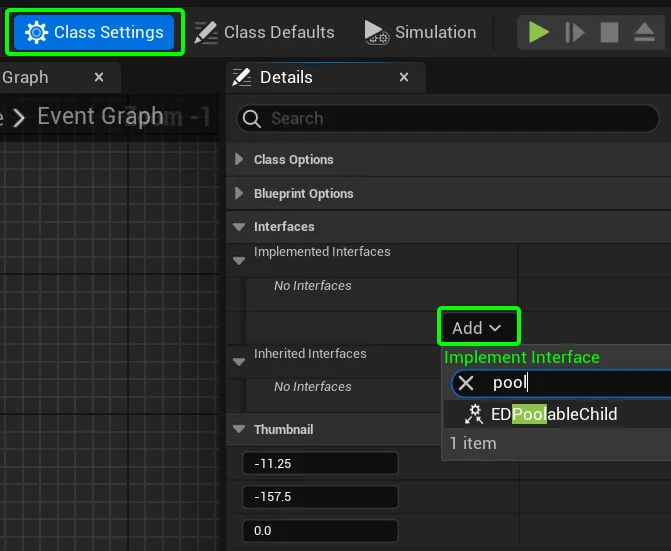The width and height of the screenshot is (671, 551).
Task: Select EDPoolableChild interface from results
Action: pos(553,414)
